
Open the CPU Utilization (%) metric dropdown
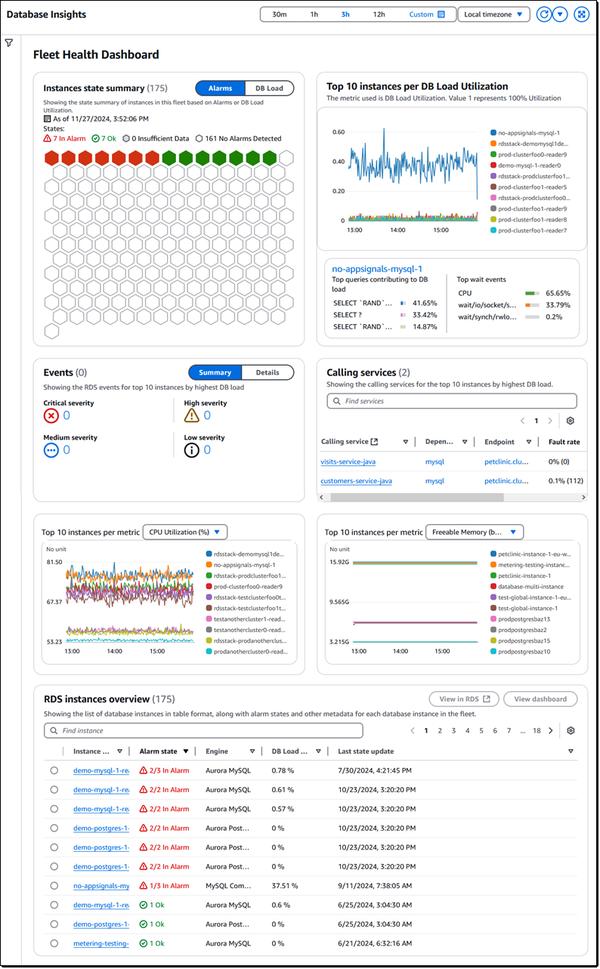(185, 532)
